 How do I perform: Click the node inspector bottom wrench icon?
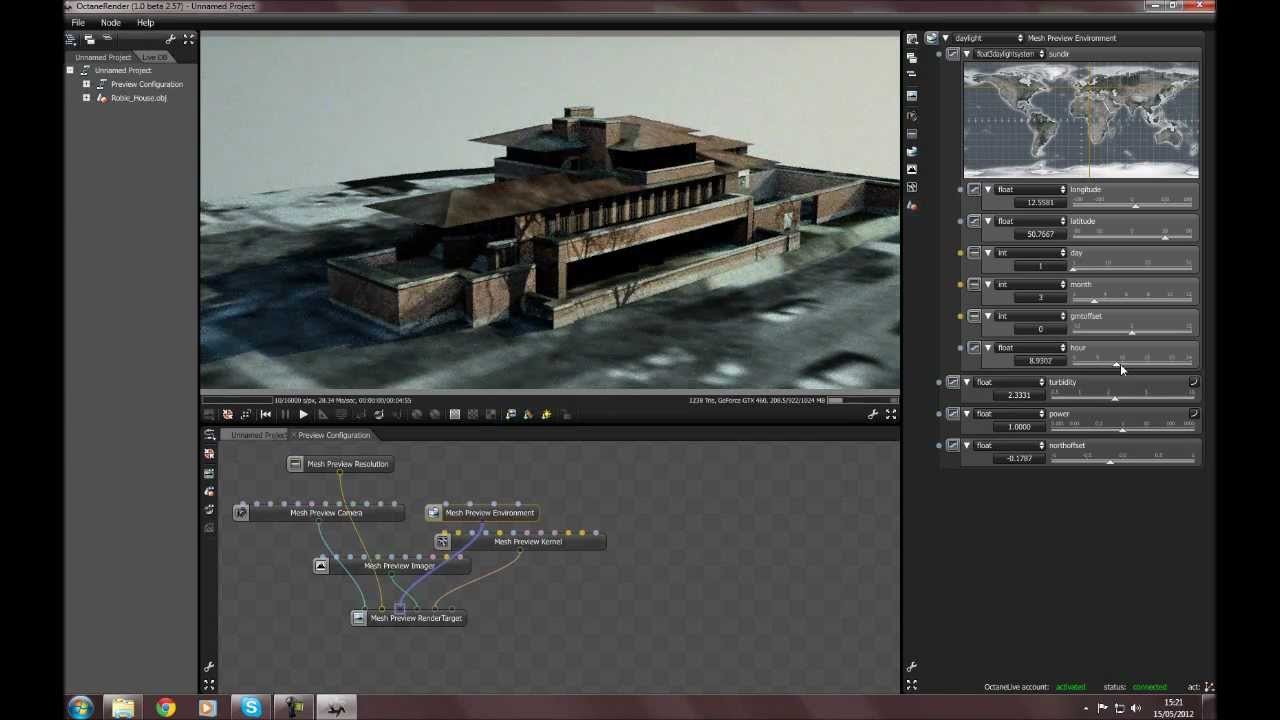click(x=912, y=666)
